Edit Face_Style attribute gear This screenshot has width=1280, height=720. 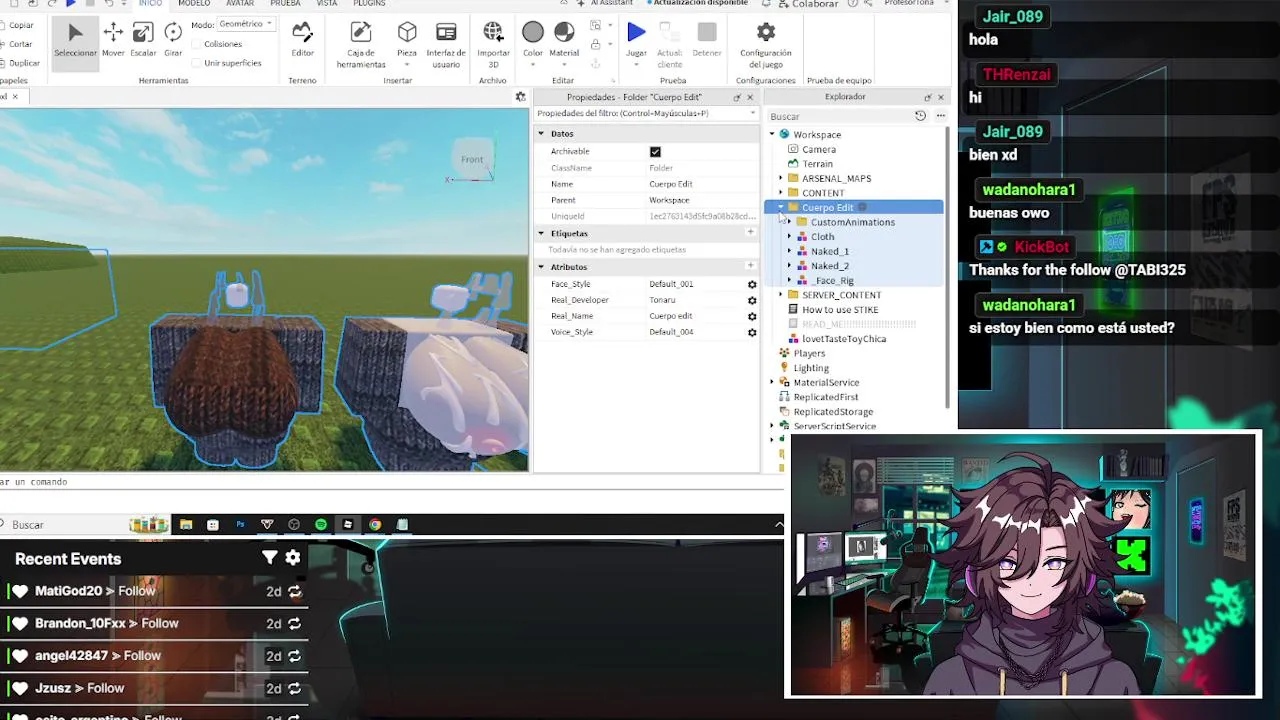click(752, 284)
